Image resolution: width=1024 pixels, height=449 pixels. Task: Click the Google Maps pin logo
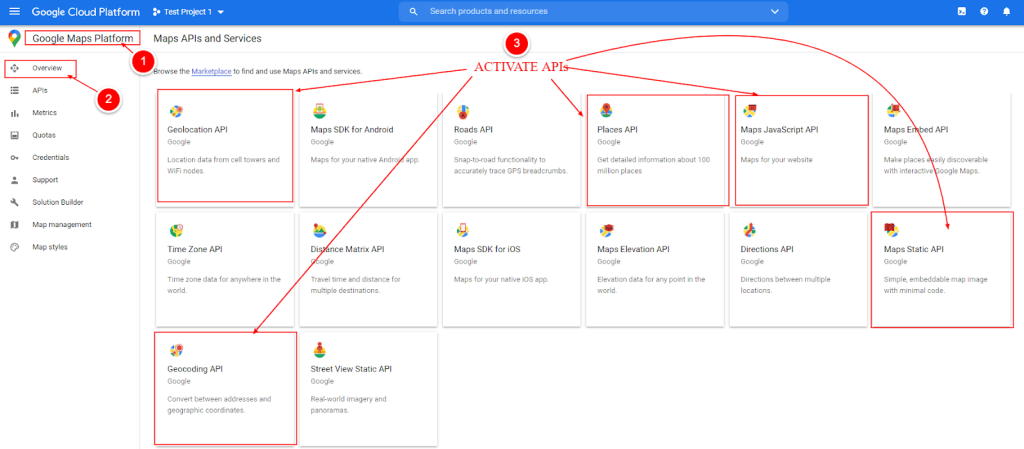pos(14,38)
